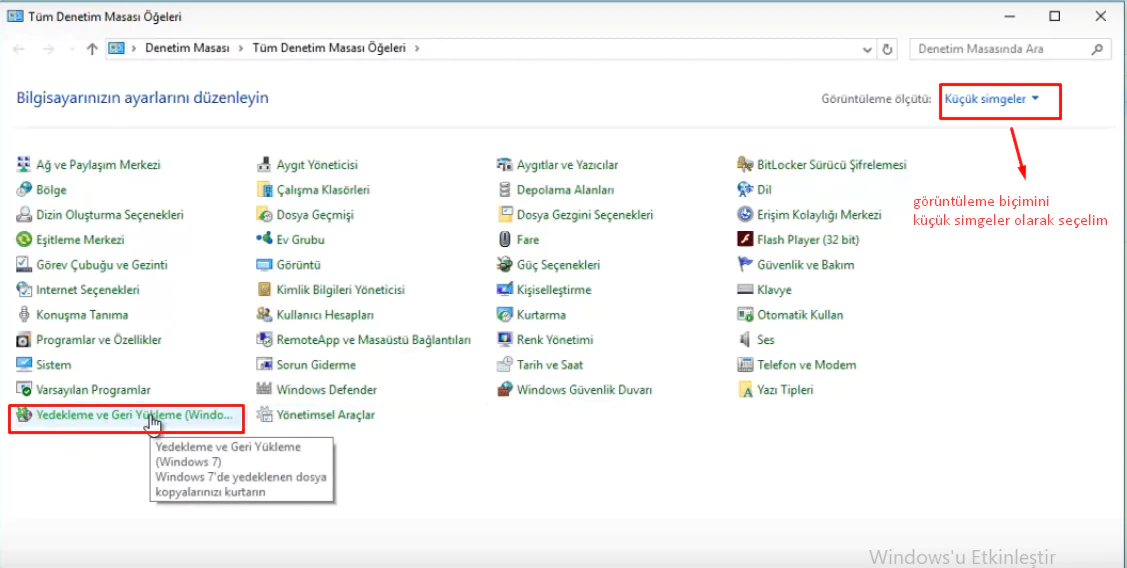Expand the address bar history dropdown

tap(866, 49)
